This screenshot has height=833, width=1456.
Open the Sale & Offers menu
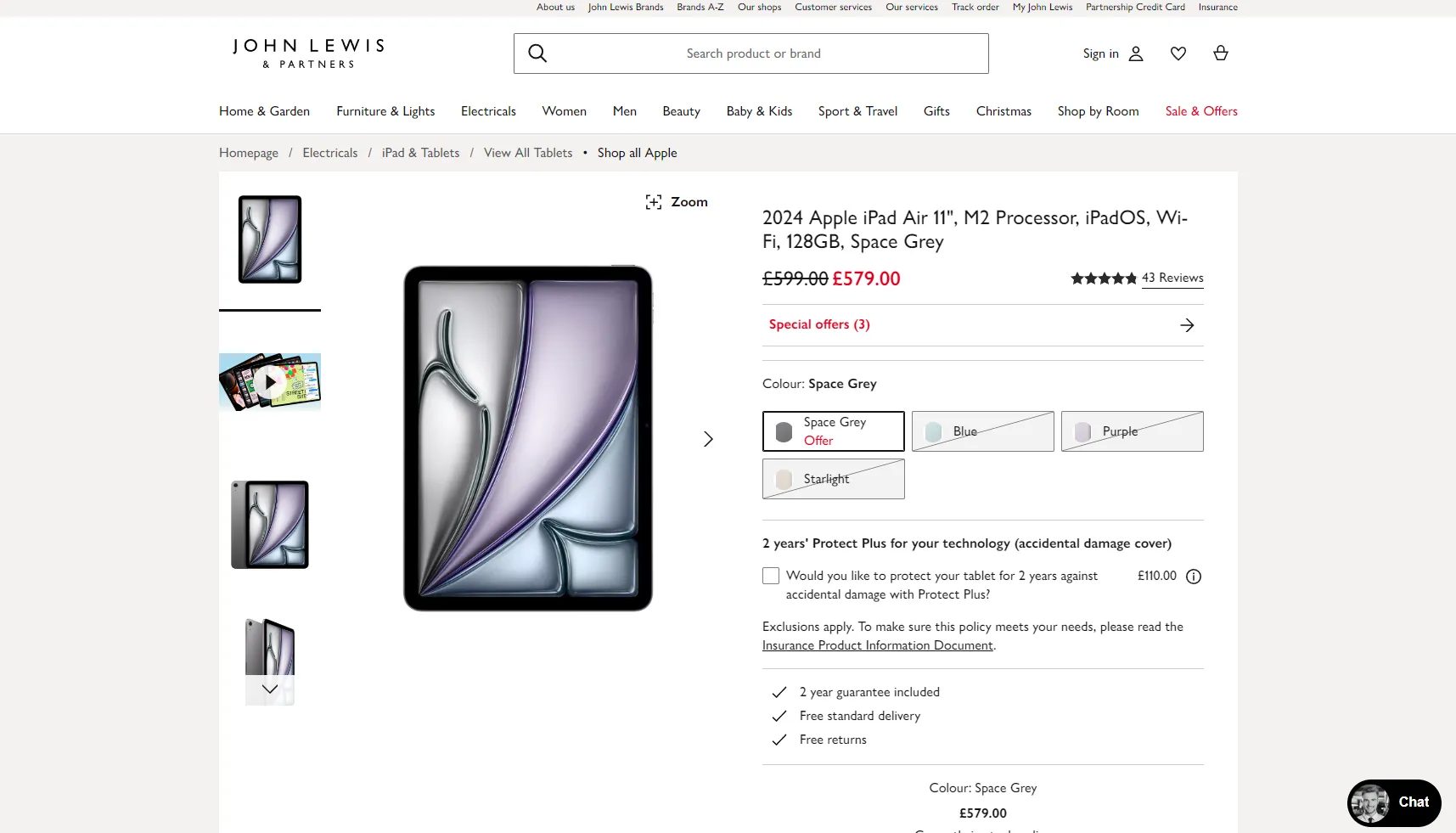[1201, 111]
